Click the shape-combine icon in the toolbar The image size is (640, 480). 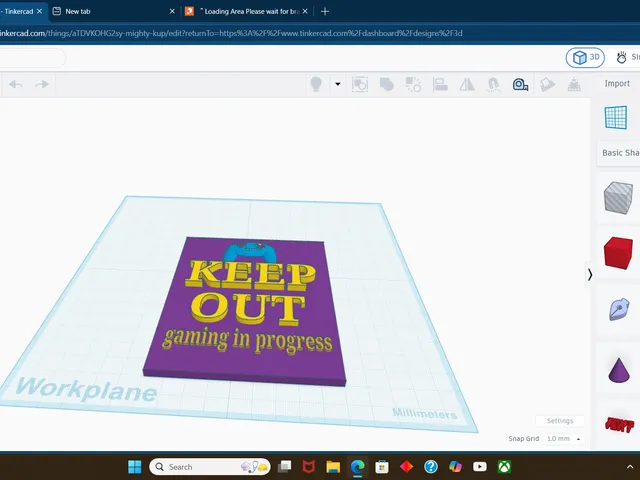click(387, 84)
